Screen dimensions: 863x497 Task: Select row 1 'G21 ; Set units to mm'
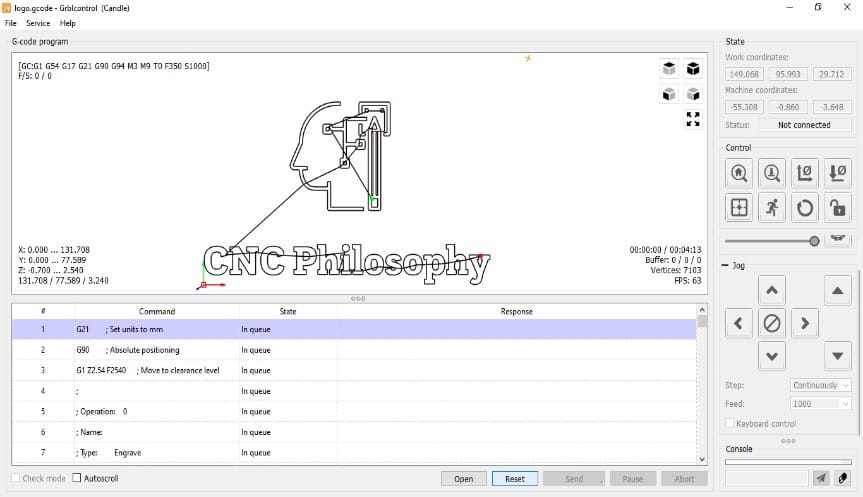[354, 329]
